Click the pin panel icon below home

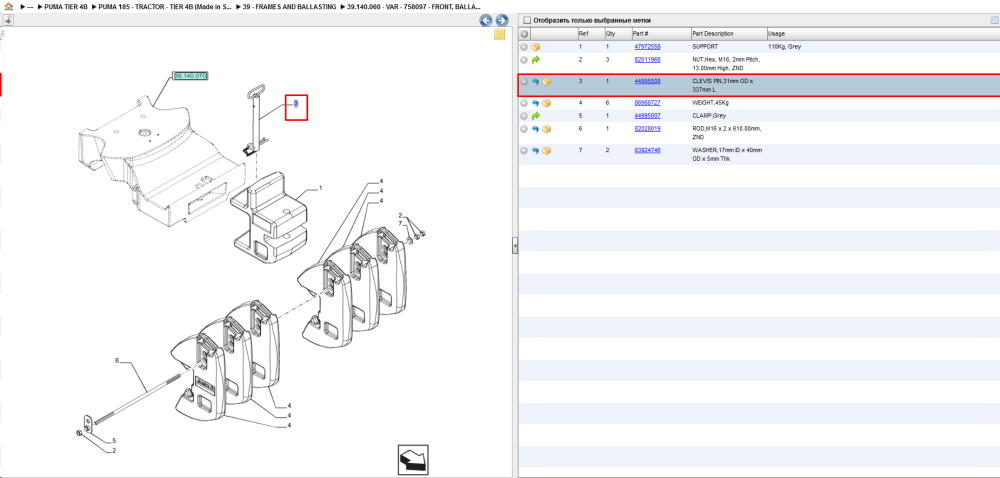click(x=7, y=20)
